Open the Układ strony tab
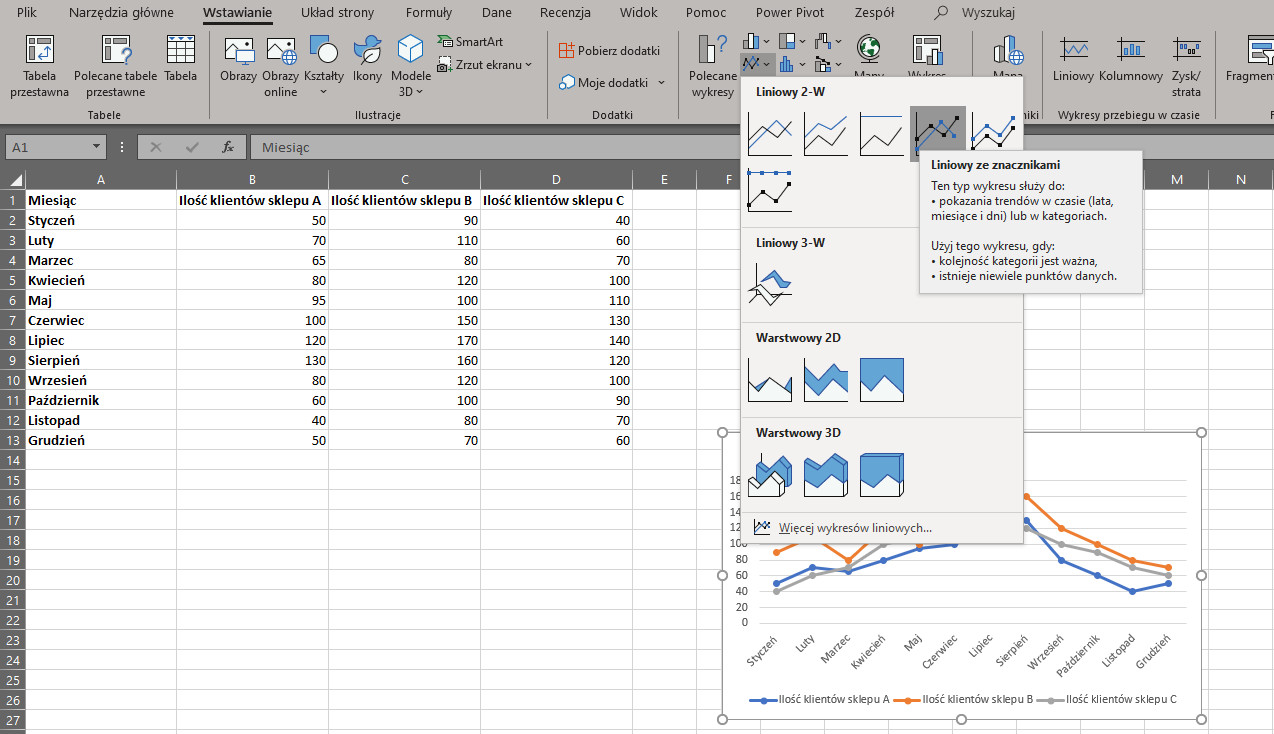Viewport: 1274px width, 734px height. 337,13
